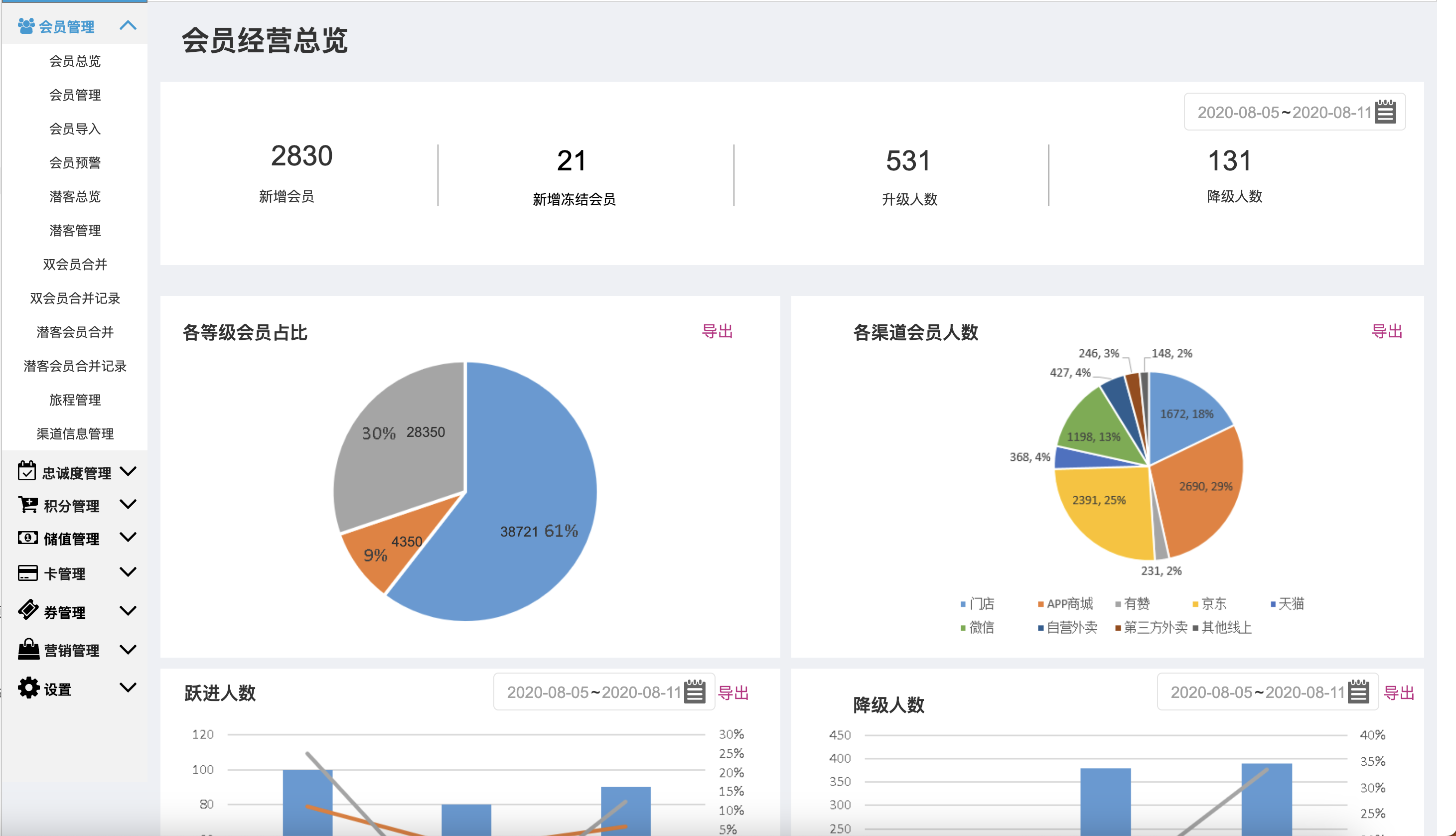Open calendar icon in 跃进人数 date range
This screenshot has height=836, width=1456.
[695, 692]
